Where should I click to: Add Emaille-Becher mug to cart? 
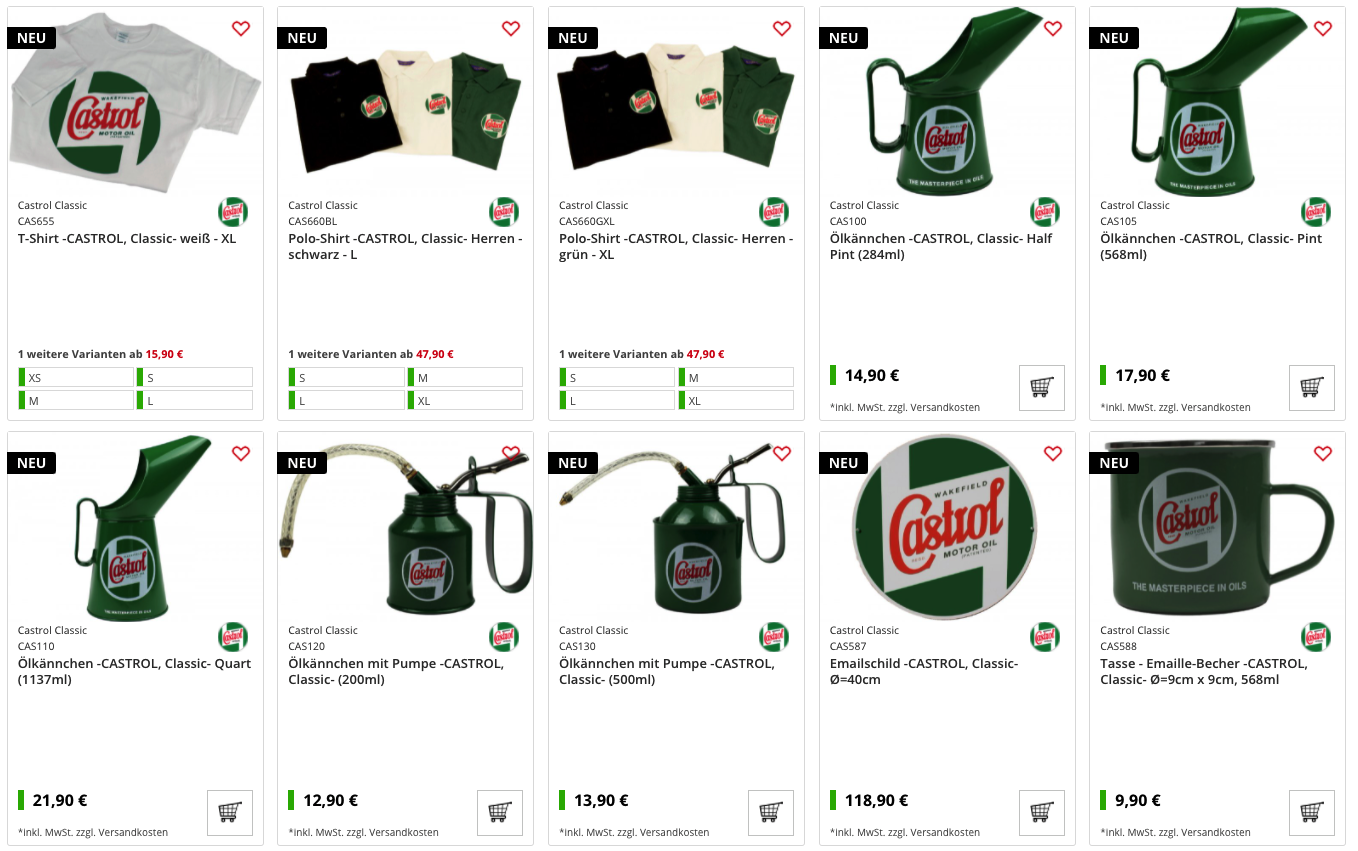1312,812
